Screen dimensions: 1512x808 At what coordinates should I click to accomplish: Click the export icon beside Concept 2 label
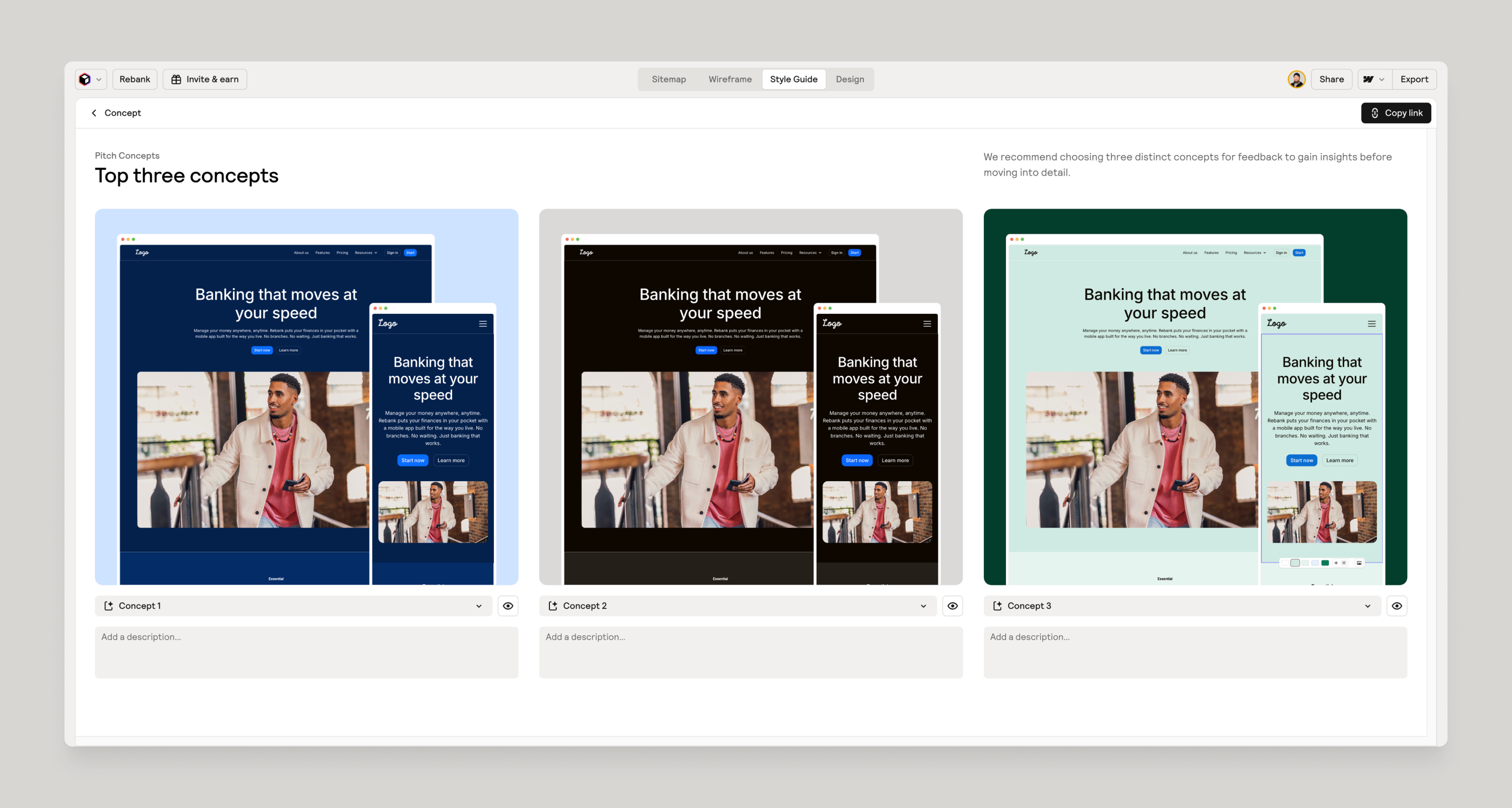pos(552,605)
